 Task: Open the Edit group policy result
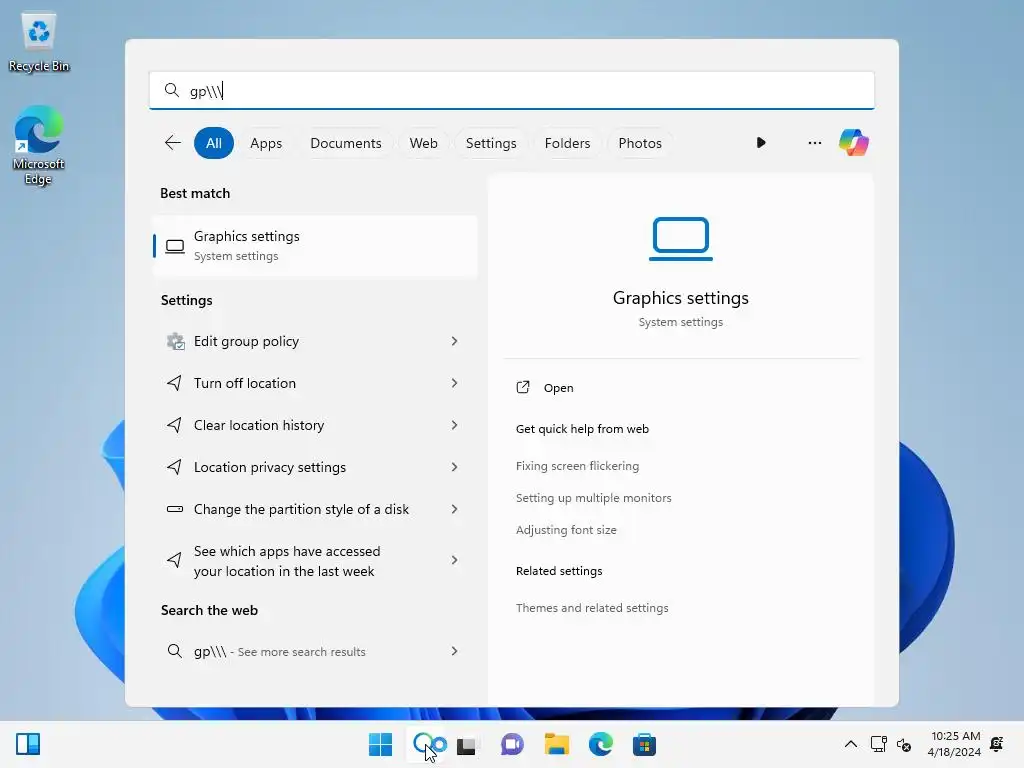315,341
